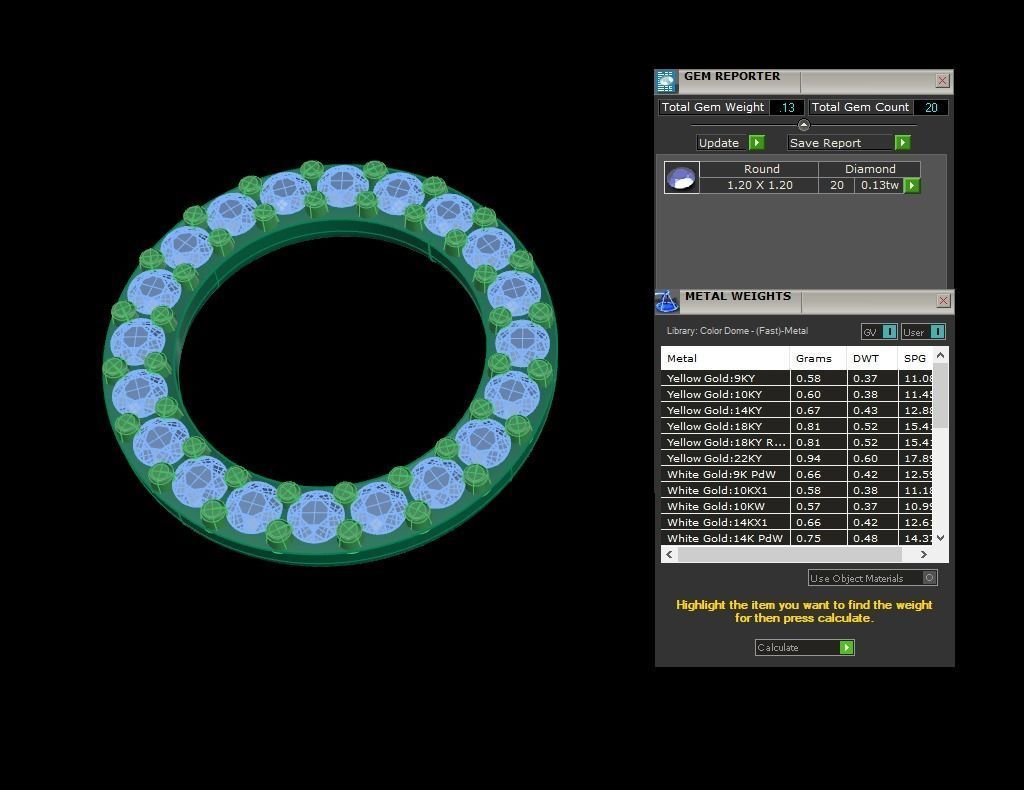The height and width of the screenshot is (790, 1024).
Task: Click the Update button
Action: click(730, 142)
